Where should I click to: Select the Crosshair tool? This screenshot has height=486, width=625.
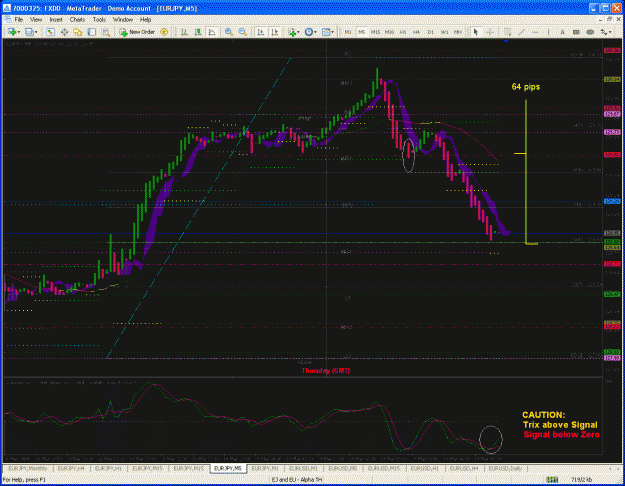[x=490, y=32]
